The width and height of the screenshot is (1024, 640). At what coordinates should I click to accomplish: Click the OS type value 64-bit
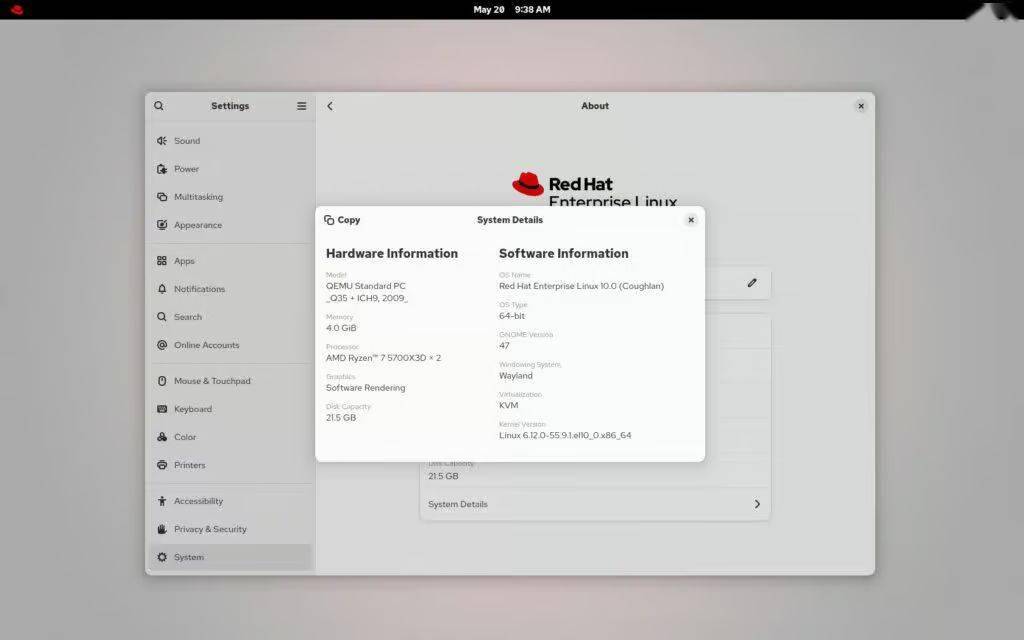pos(512,316)
